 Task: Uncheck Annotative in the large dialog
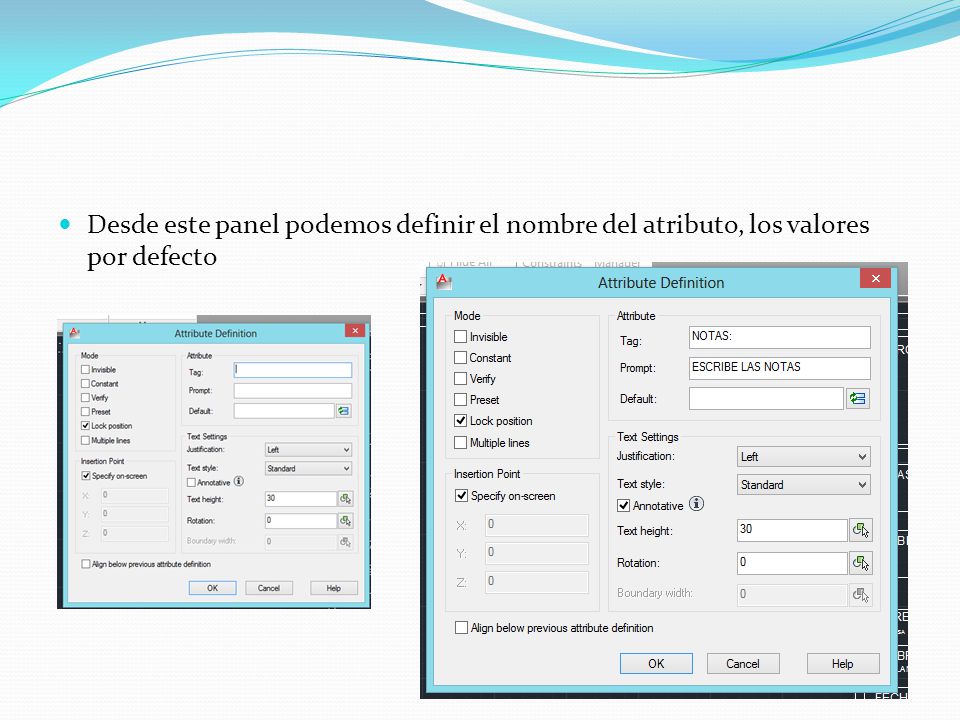tap(623, 506)
